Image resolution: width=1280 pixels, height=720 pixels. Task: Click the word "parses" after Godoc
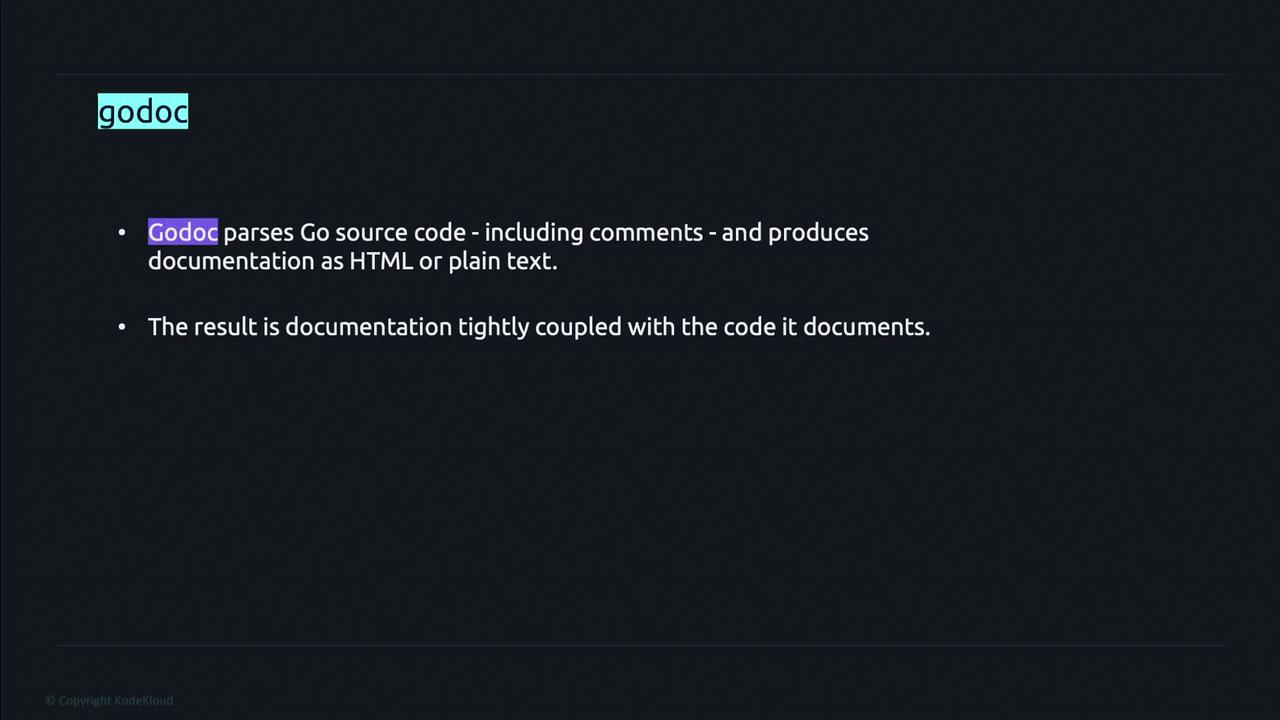pyautogui.click(x=258, y=233)
